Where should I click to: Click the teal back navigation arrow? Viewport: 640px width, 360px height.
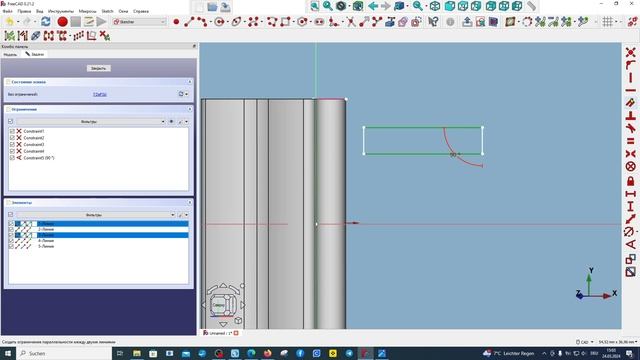[x=373, y=6]
